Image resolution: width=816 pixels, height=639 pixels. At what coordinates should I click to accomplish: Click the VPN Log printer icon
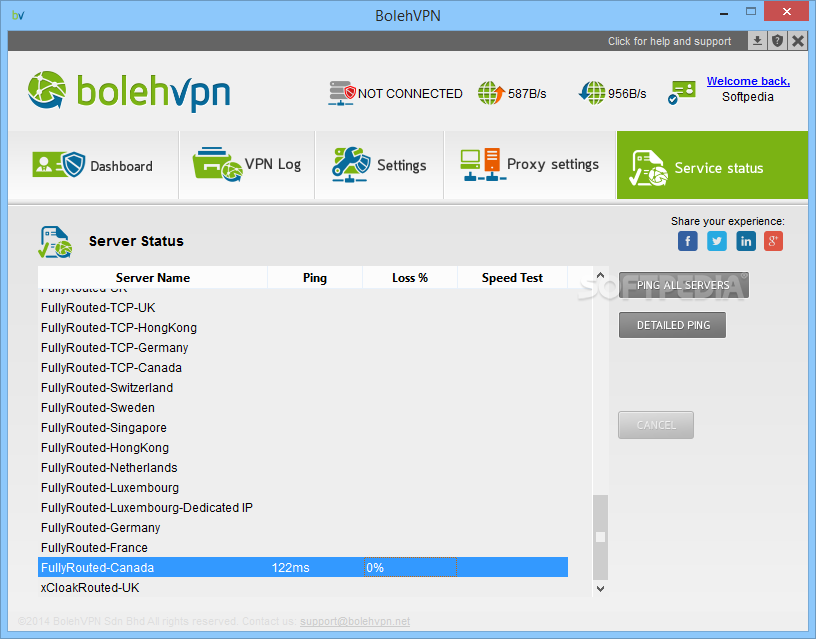[x=217, y=164]
